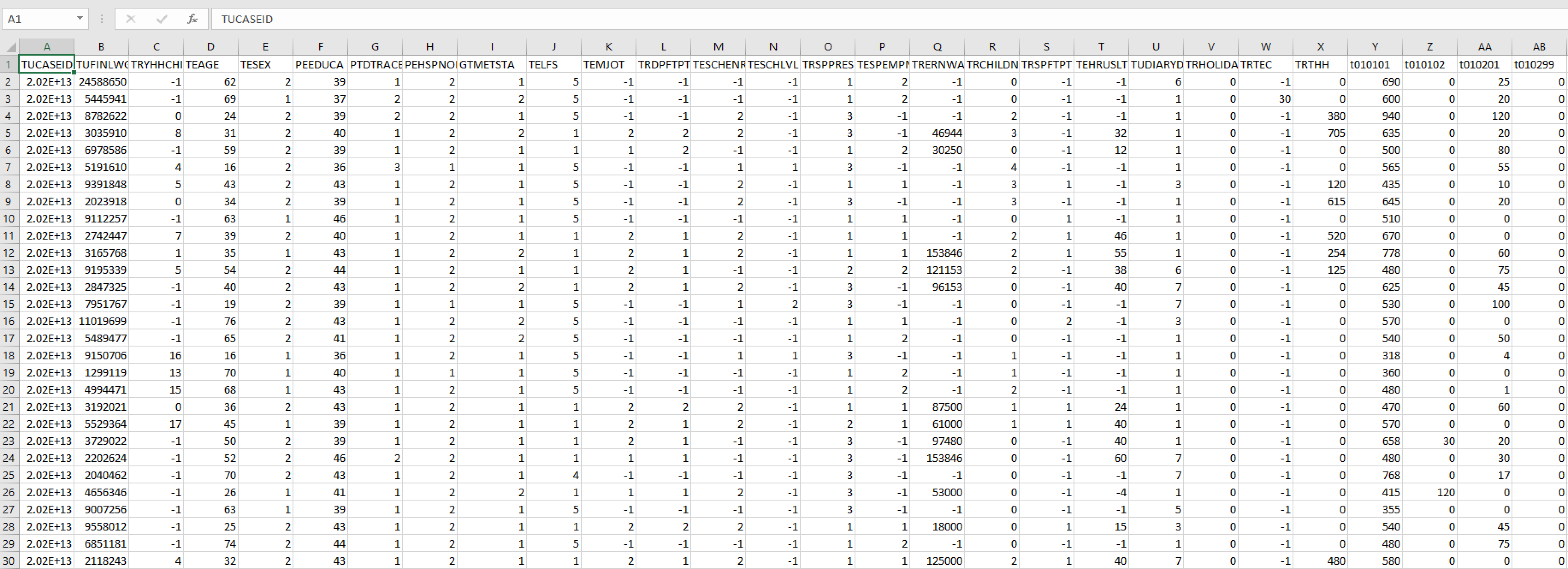Click cell with value 24588650

point(101,82)
